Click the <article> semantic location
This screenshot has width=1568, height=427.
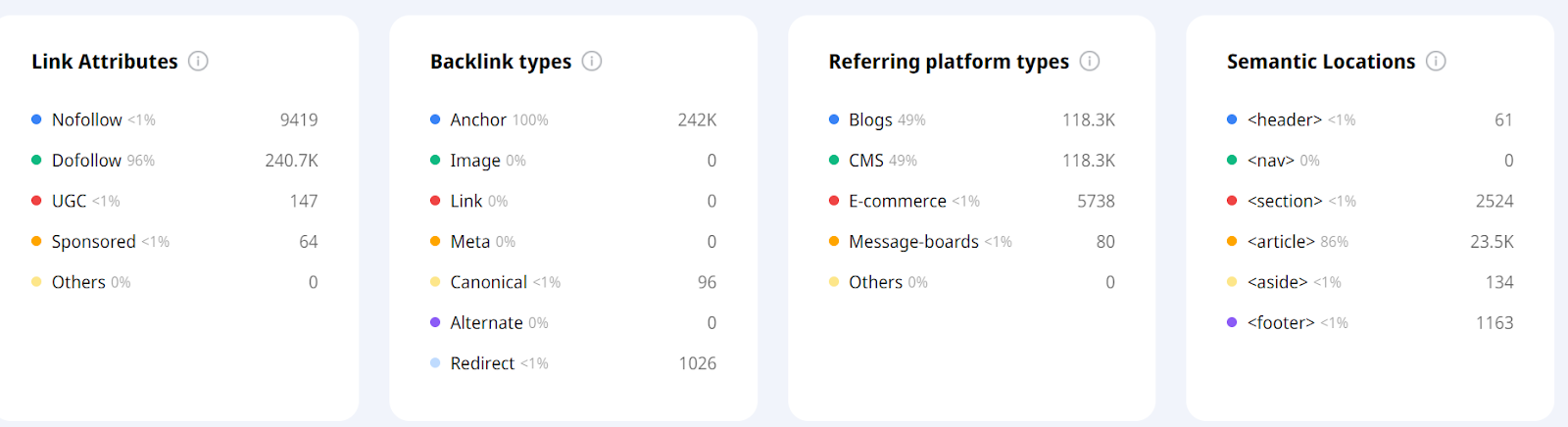pyautogui.click(x=1281, y=241)
